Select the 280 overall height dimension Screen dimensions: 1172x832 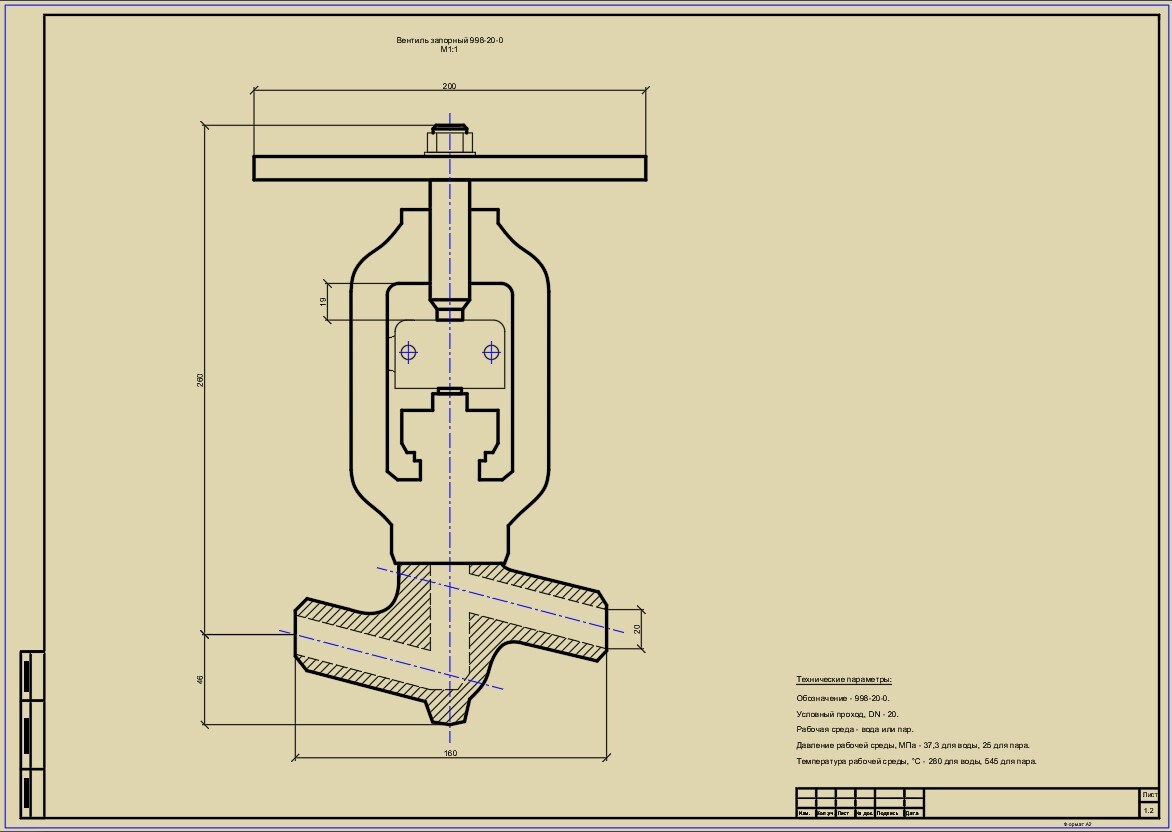point(200,379)
